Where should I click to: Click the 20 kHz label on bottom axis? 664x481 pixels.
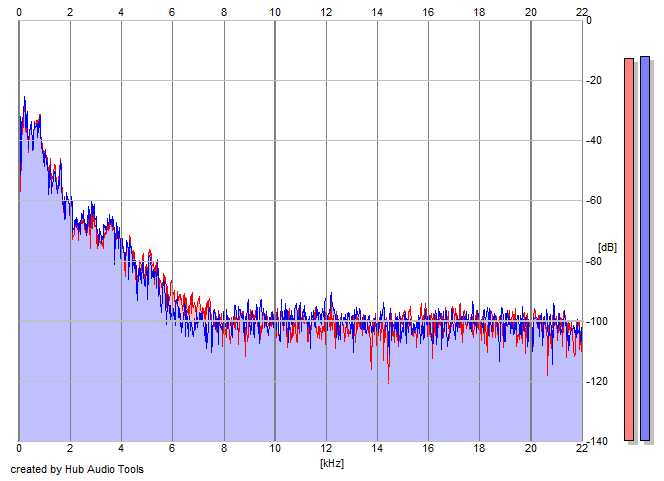pos(531,448)
